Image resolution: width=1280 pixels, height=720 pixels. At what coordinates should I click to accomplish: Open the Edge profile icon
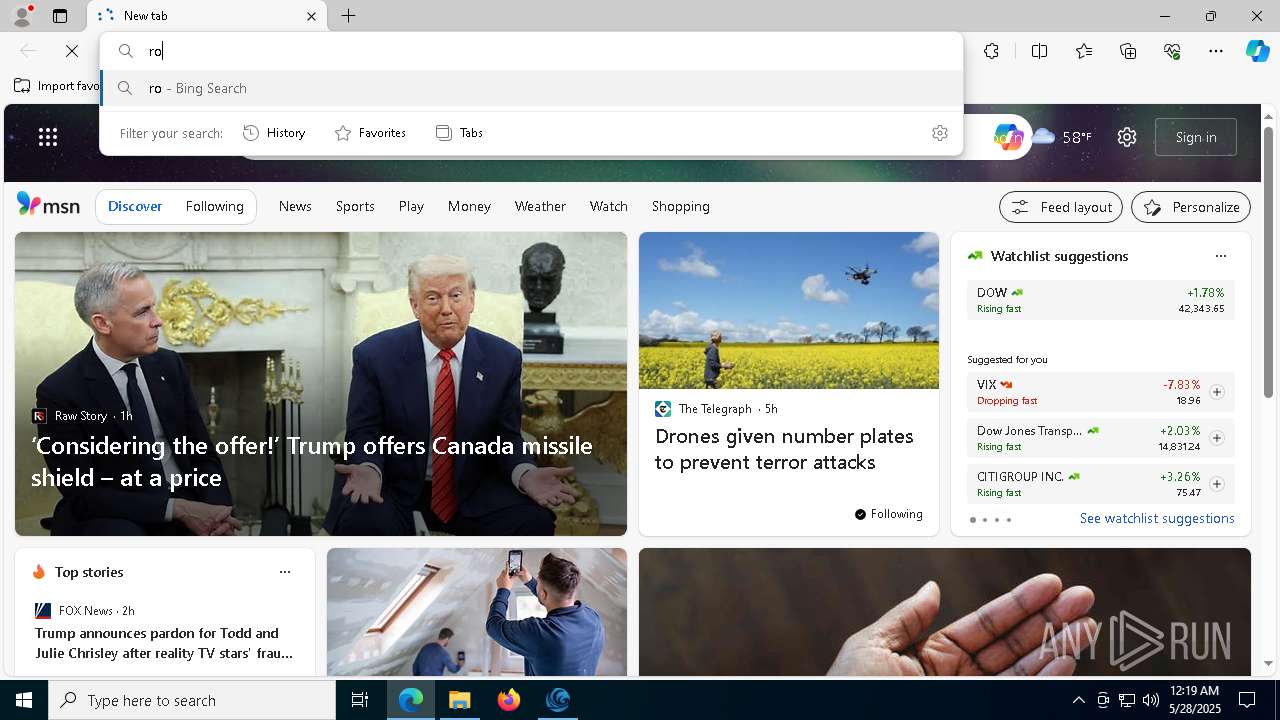(21, 16)
